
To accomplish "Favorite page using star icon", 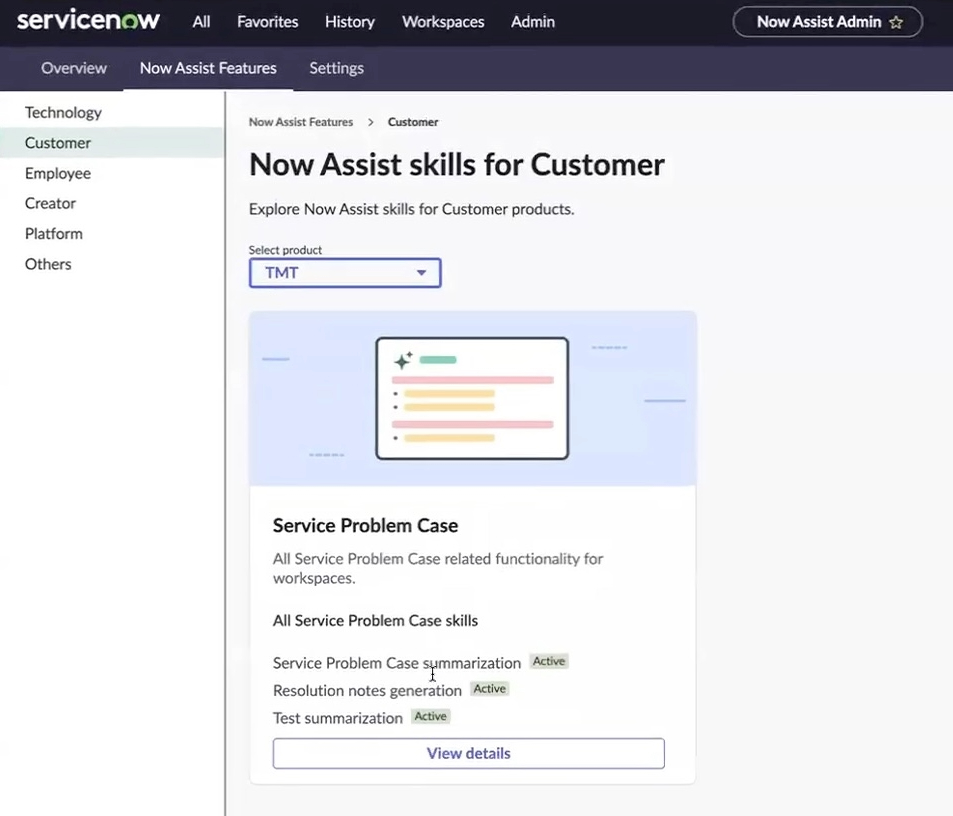I will [x=896, y=22].
